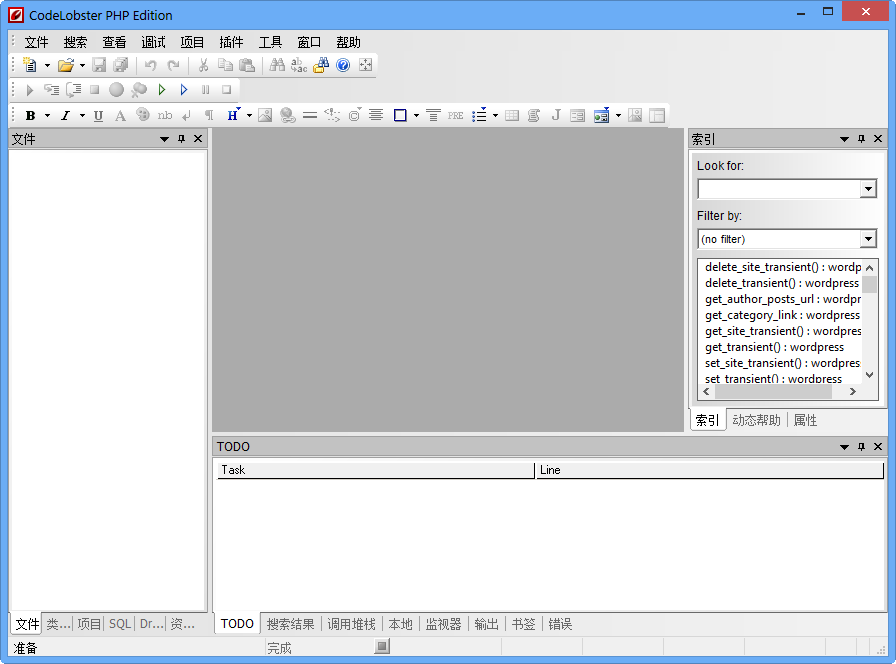Viewport: 896px width, 664px height.
Task: Click the horizontal rule icon
Action: click(310, 115)
